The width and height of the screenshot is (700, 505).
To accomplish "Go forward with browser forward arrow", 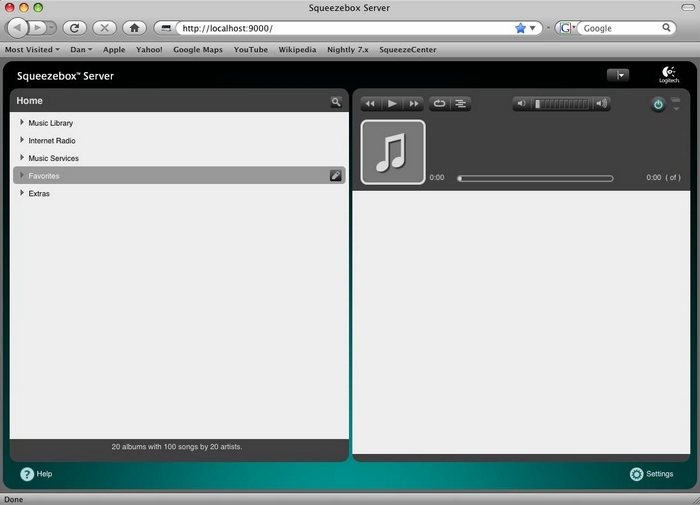I will (x=38, y=28).
